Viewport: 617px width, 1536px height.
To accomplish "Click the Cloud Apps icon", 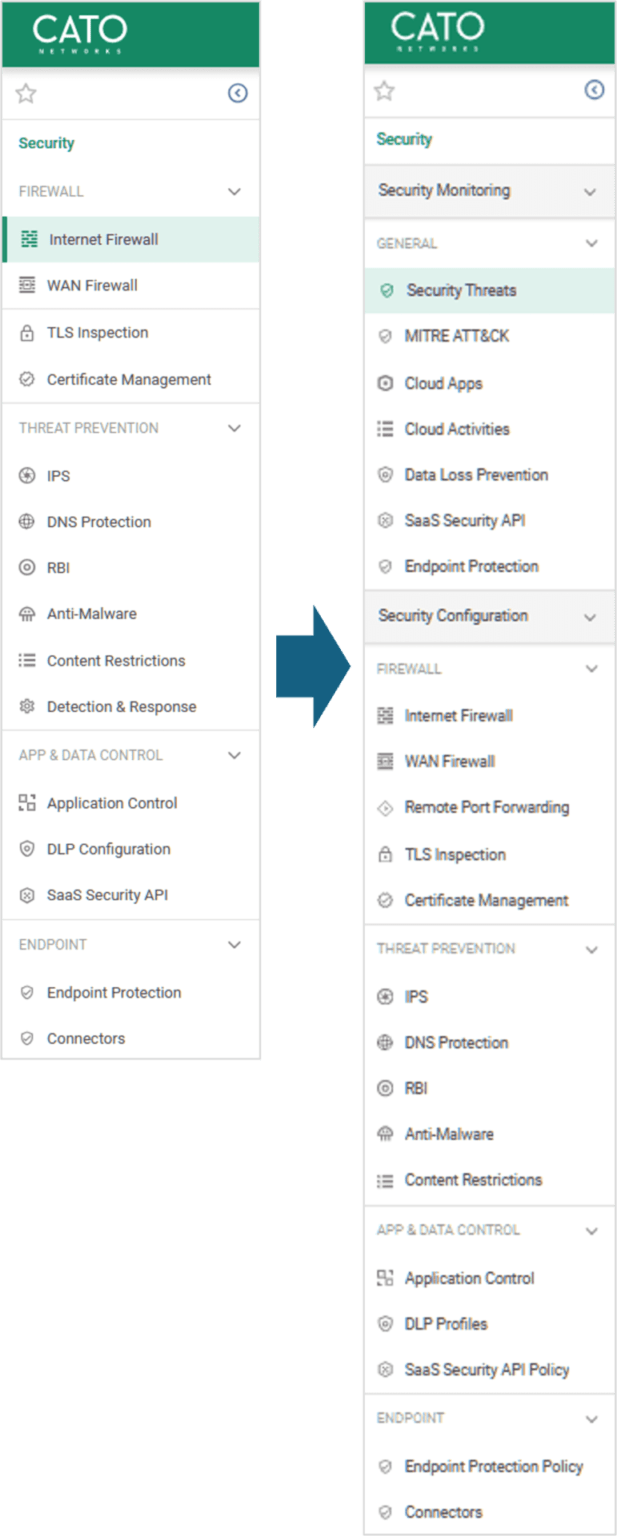I will click(x=385, y=383).
